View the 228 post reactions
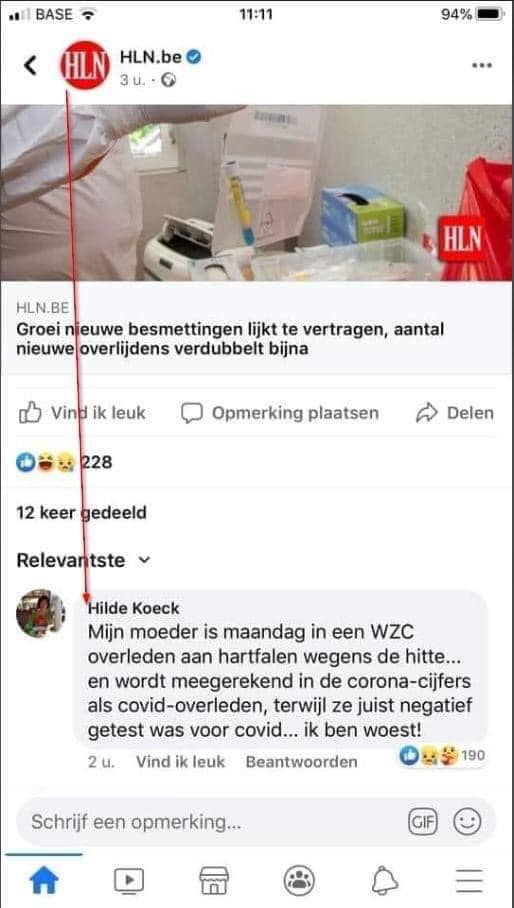This screenshot has width=514, height=908. coord(64,462)
